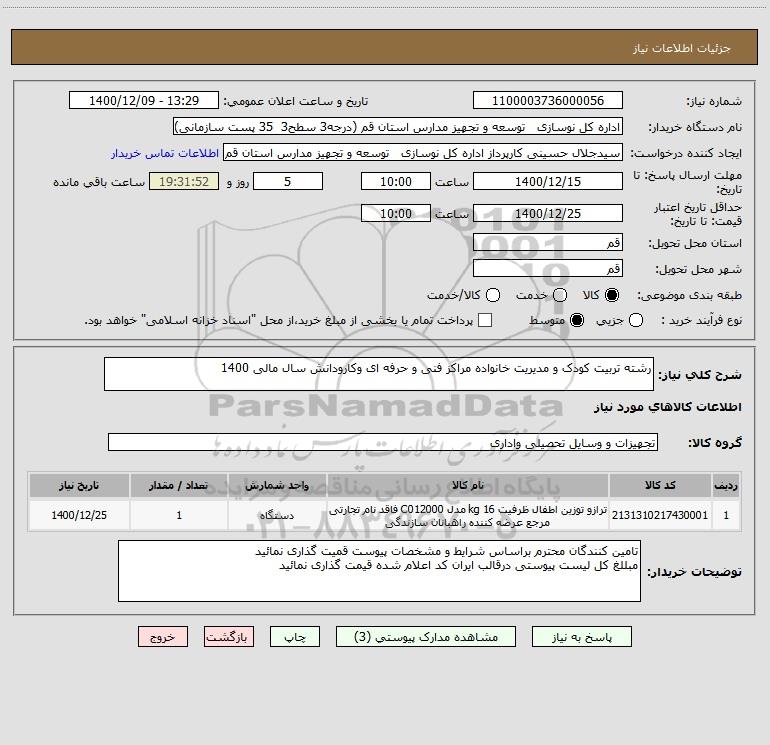Viewport: 770px width, 745px height.
Task: Click the response deadline date 1400/12/15
Action: 548,182
